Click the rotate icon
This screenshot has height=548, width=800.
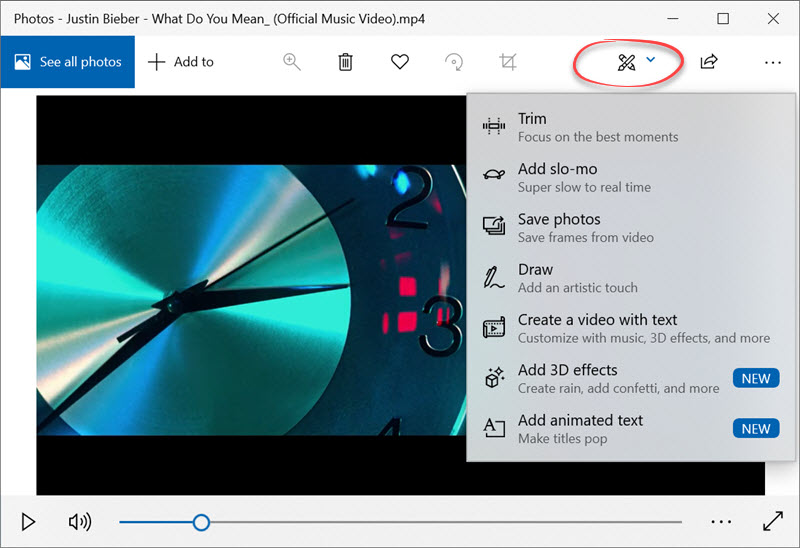454,62
